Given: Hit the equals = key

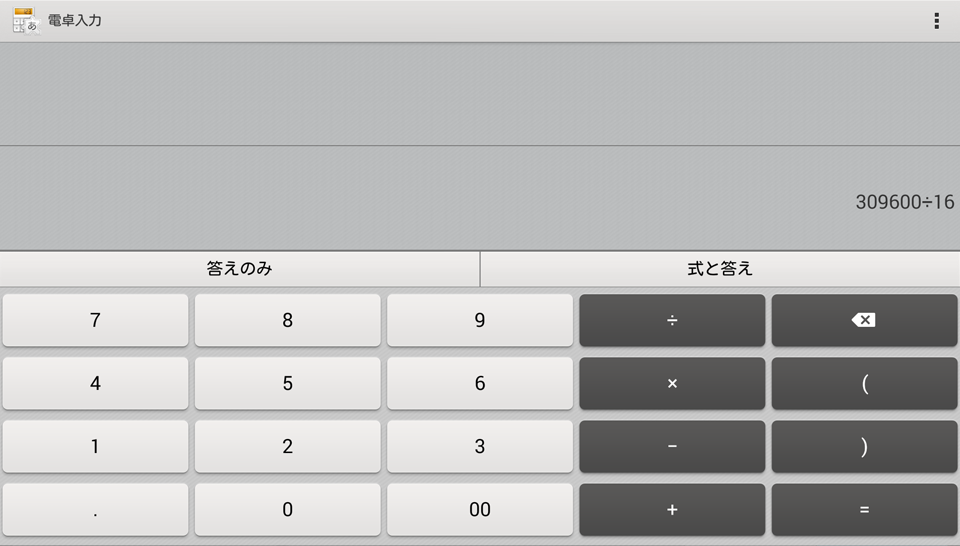Looking at the screenshot, I should [x=864, y=509].
